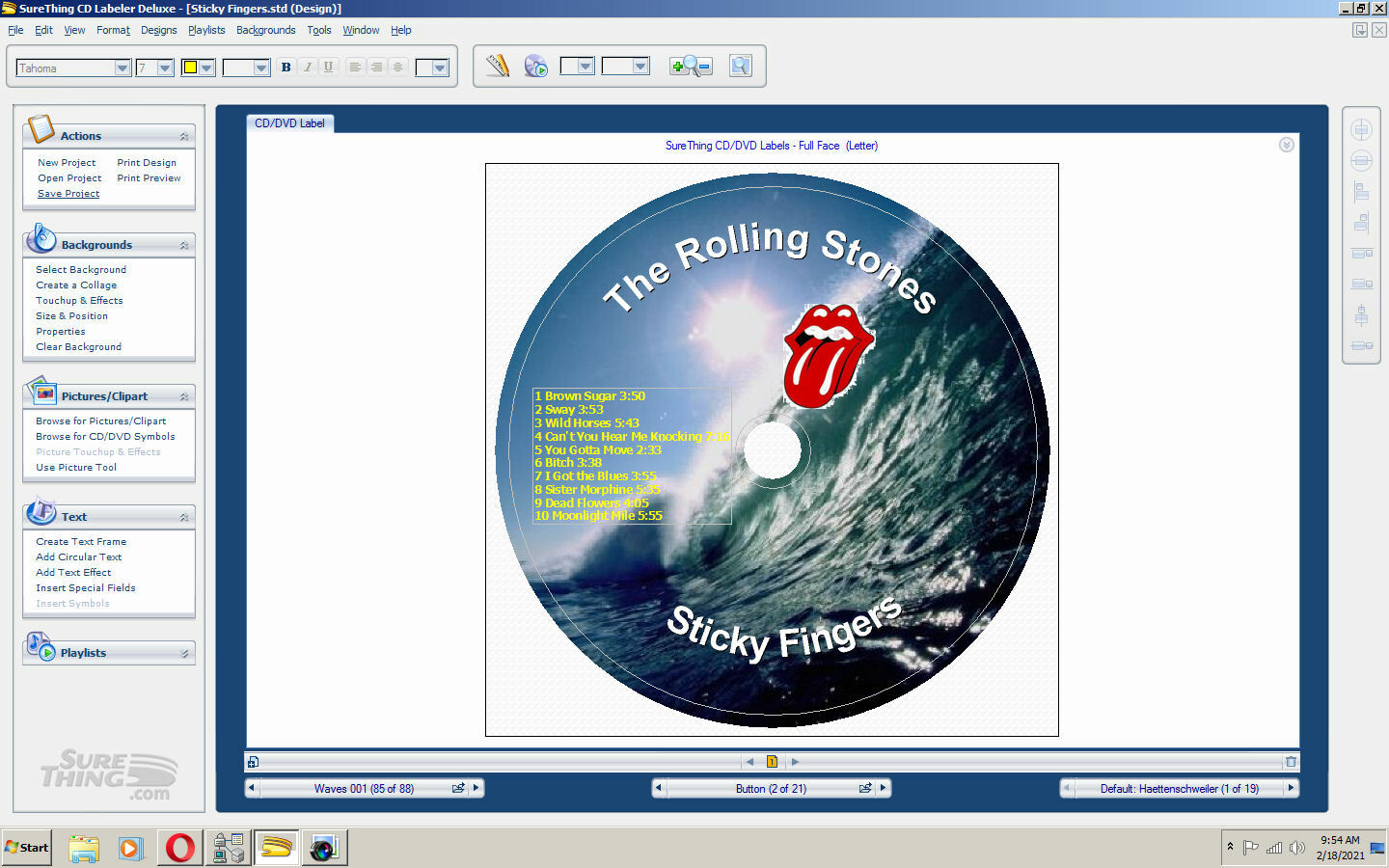Image resolution: width=1389 pixels, height=868 pixels.
Task: Align objects to right edge icon
Action: click(1361, 222)
